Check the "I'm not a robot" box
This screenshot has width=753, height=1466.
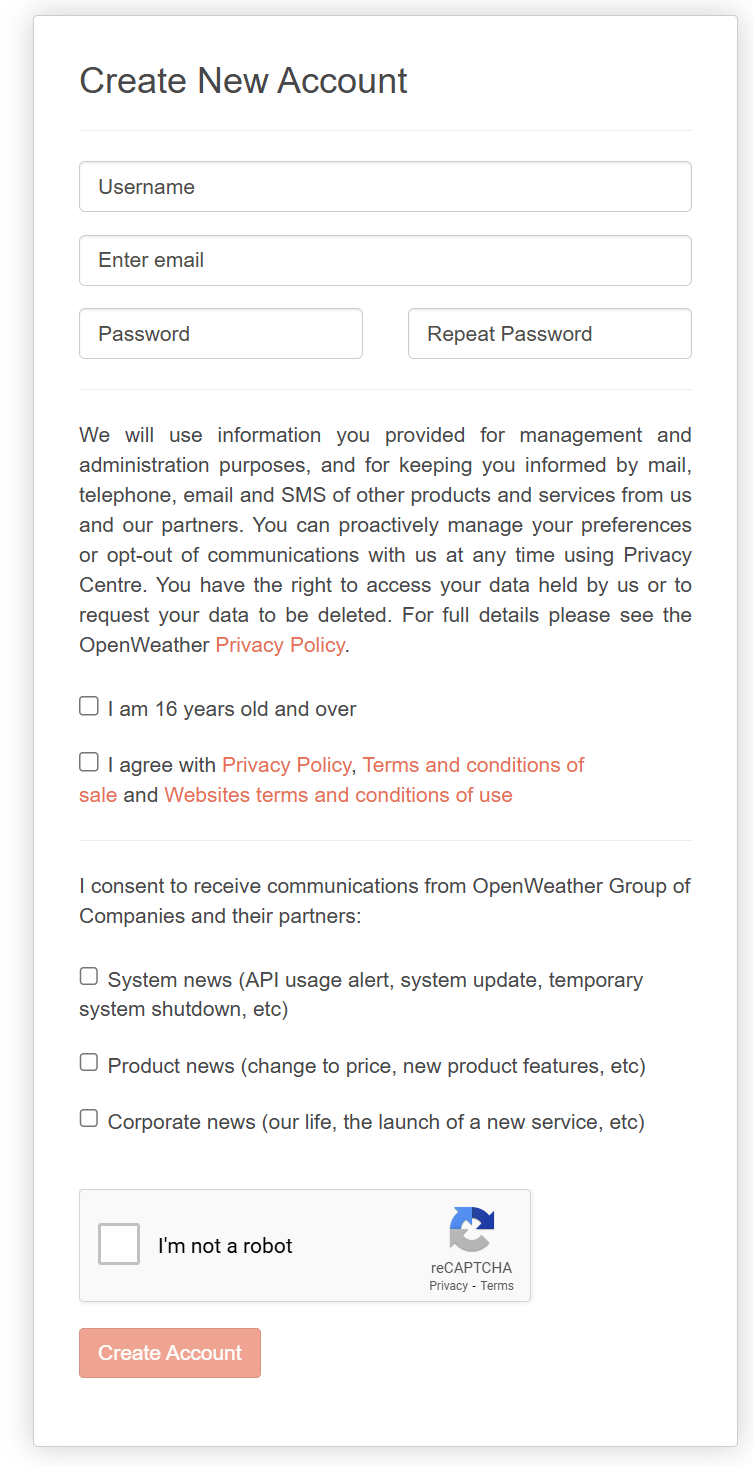coord(119,1245)
